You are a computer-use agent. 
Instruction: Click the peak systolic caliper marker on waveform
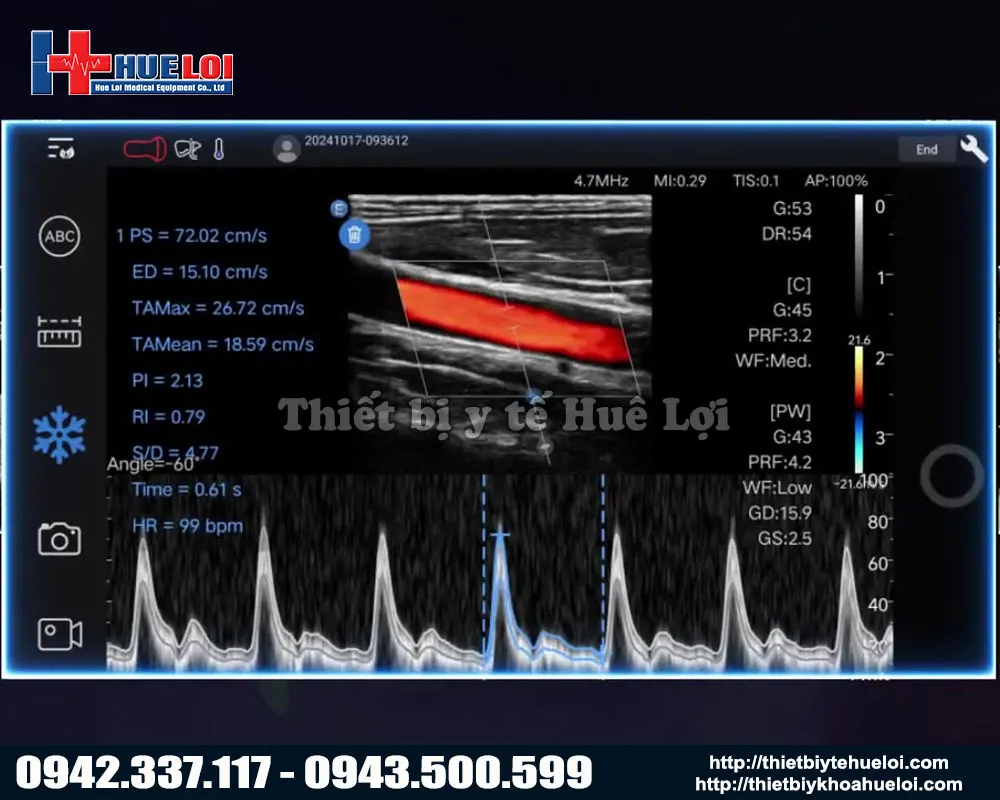pyautogui.click(x=501, y=536)
